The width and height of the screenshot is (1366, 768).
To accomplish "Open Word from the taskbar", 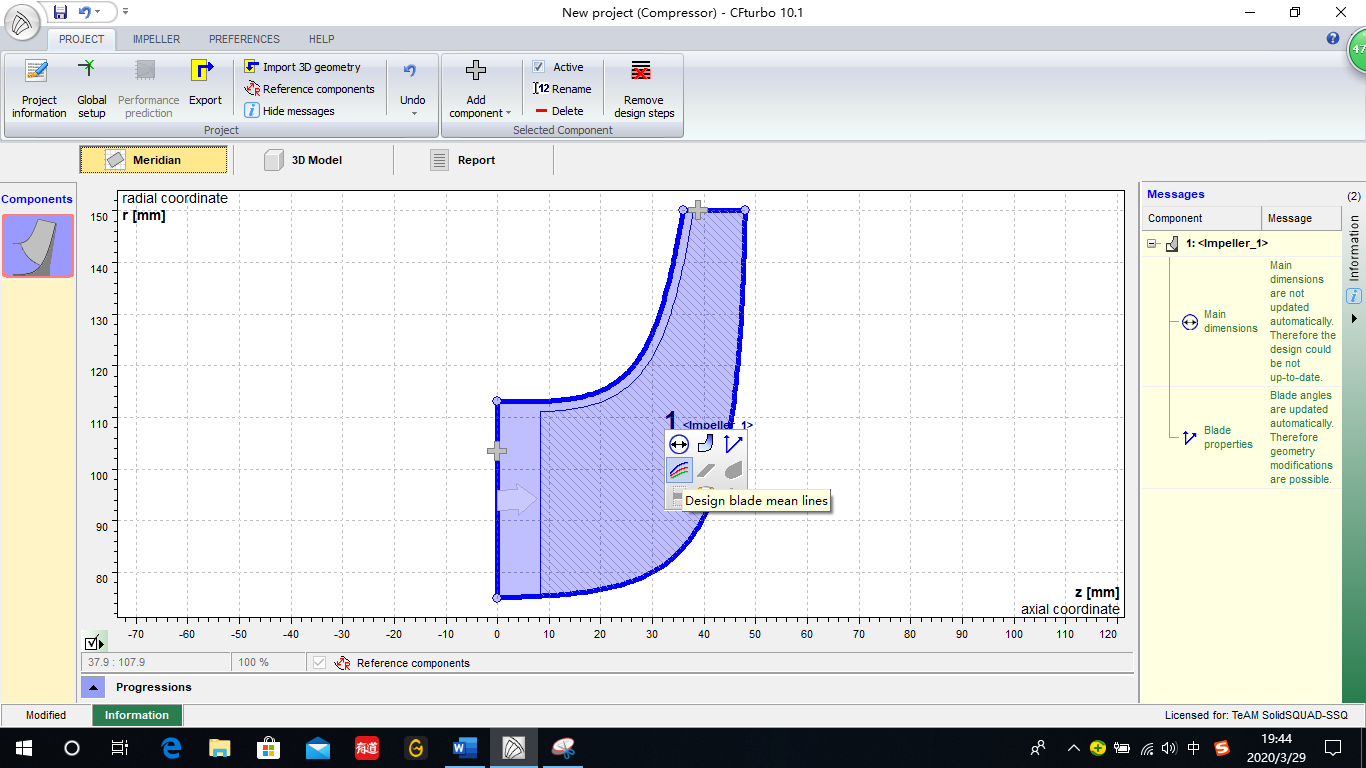I will (465, 747).
